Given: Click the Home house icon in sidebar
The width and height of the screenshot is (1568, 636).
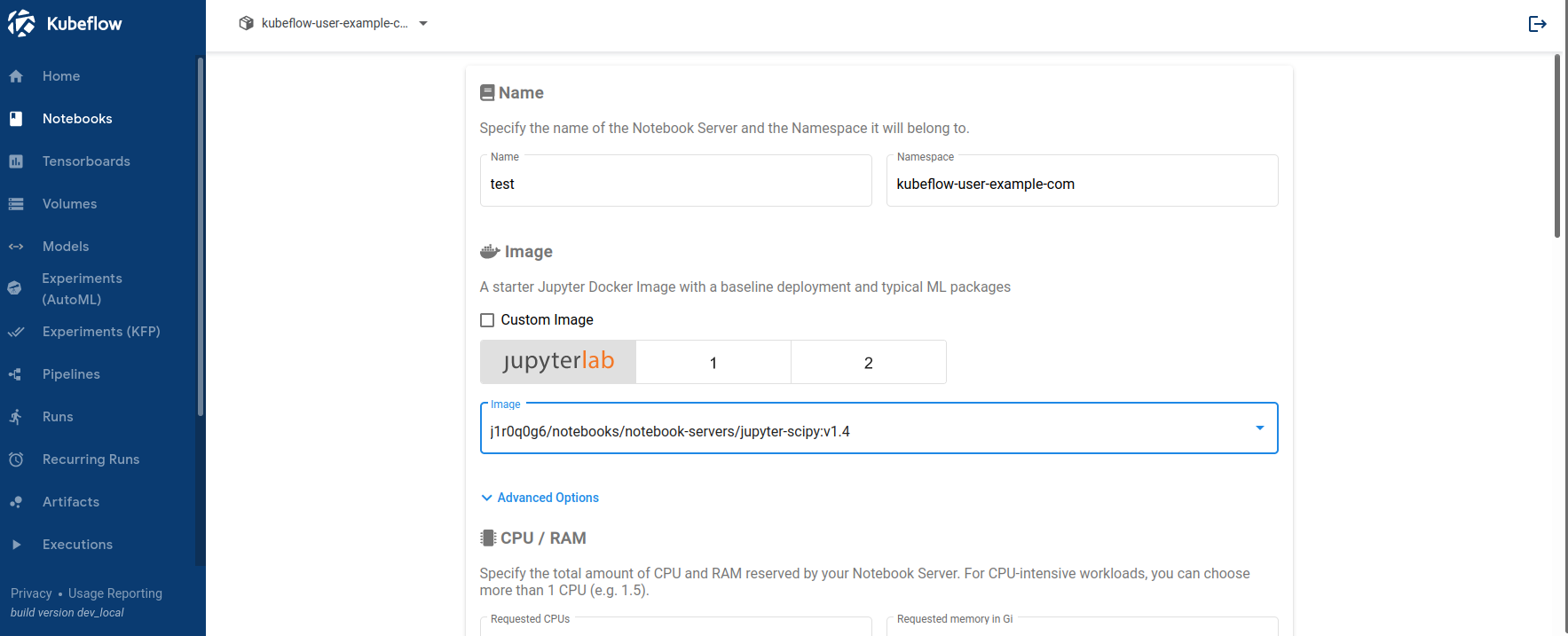Looking at the screenshot, I should [x=16, y=76].
